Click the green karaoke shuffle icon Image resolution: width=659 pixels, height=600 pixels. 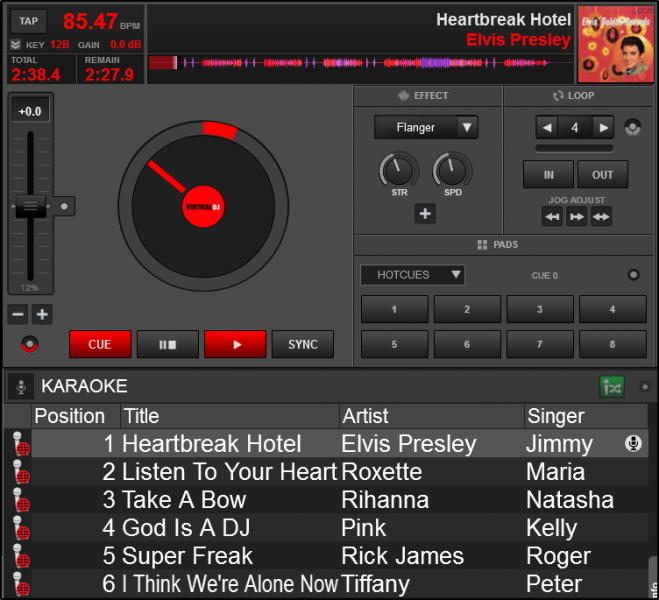pyautogui.click(x=612, y=387)
